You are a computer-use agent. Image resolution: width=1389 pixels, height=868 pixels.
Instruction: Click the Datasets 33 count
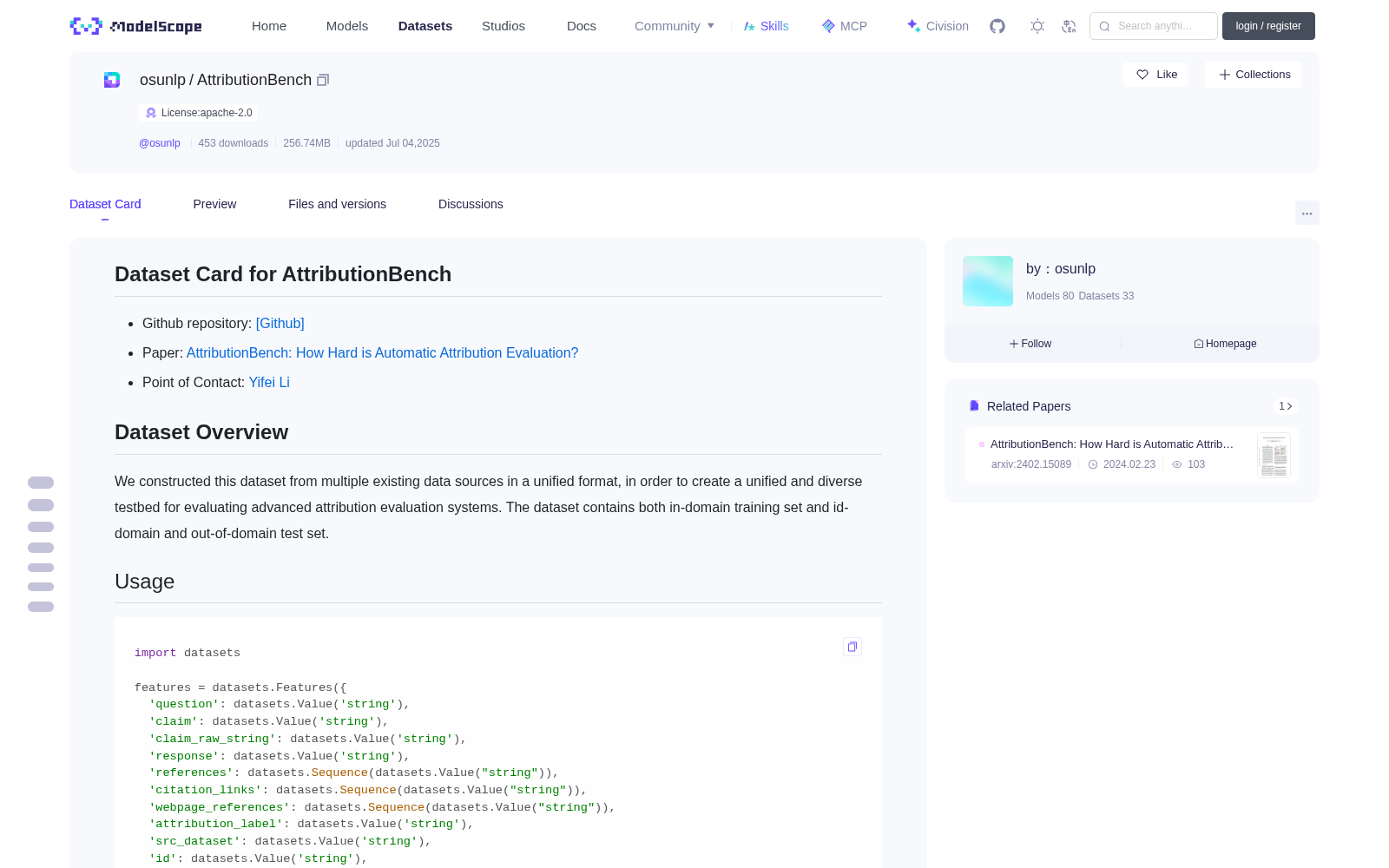(x=1106, y=296)
